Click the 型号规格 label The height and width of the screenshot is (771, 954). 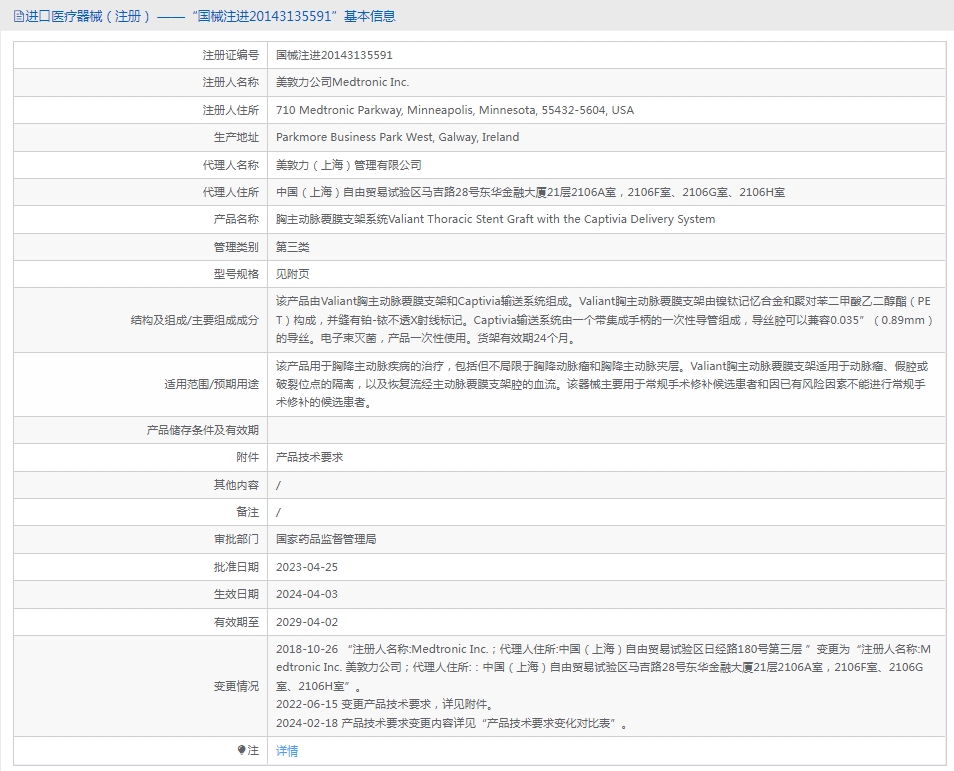(236, 274)
